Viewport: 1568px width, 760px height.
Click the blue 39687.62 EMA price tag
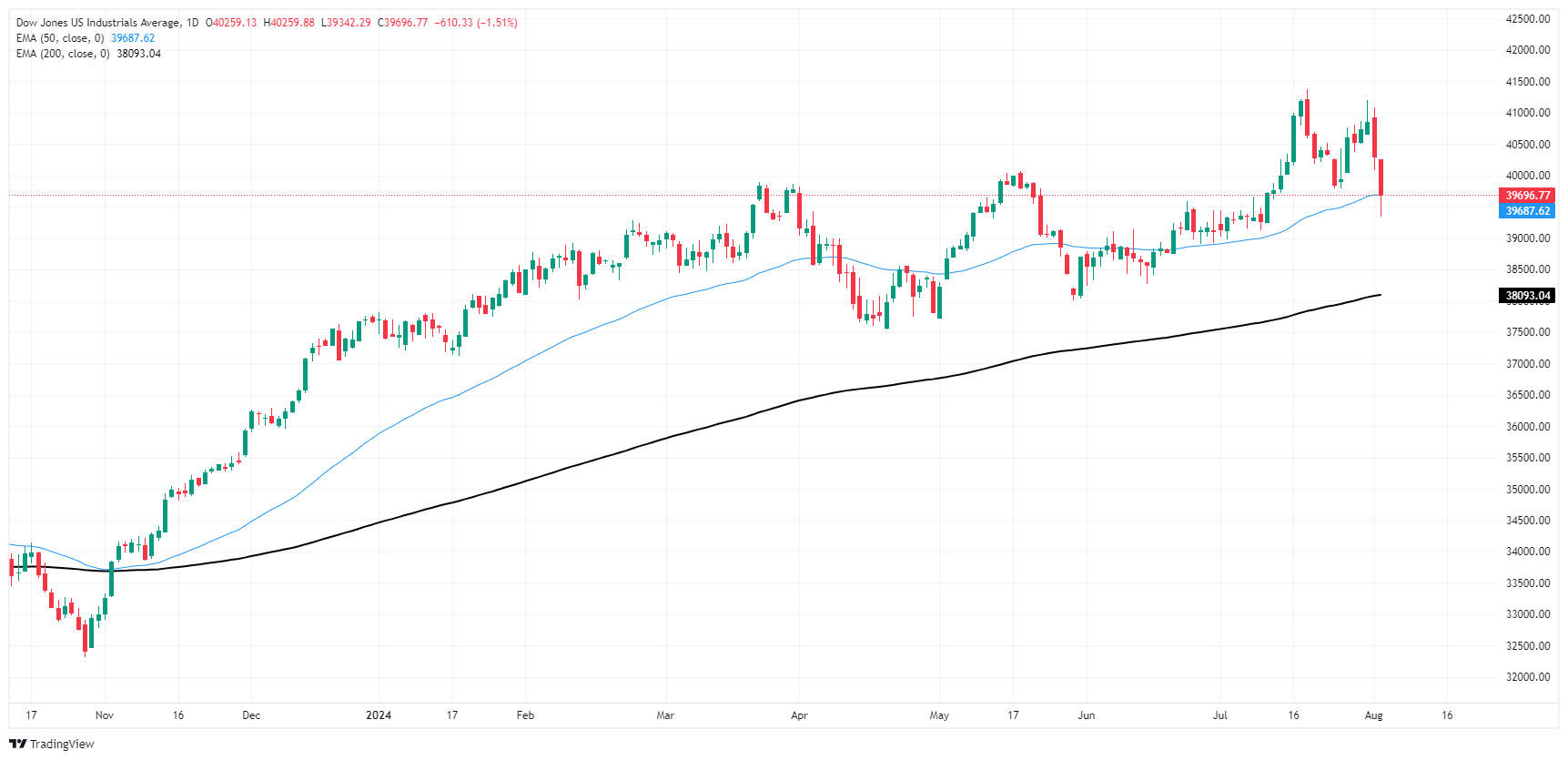[1527, 211]
